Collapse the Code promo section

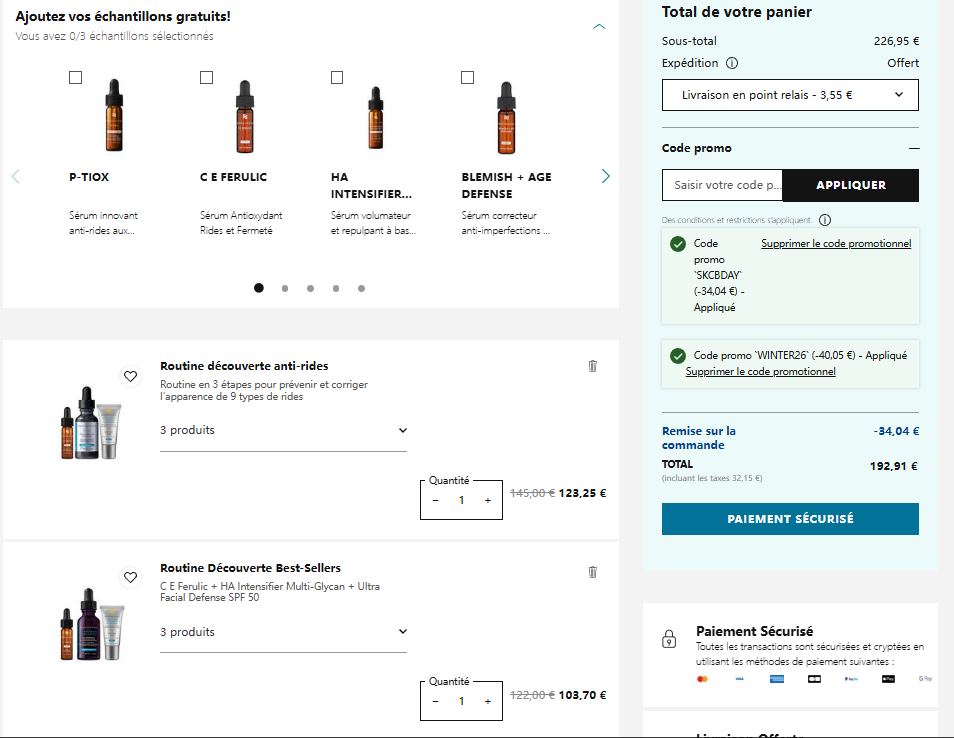[x=913, y=148]
